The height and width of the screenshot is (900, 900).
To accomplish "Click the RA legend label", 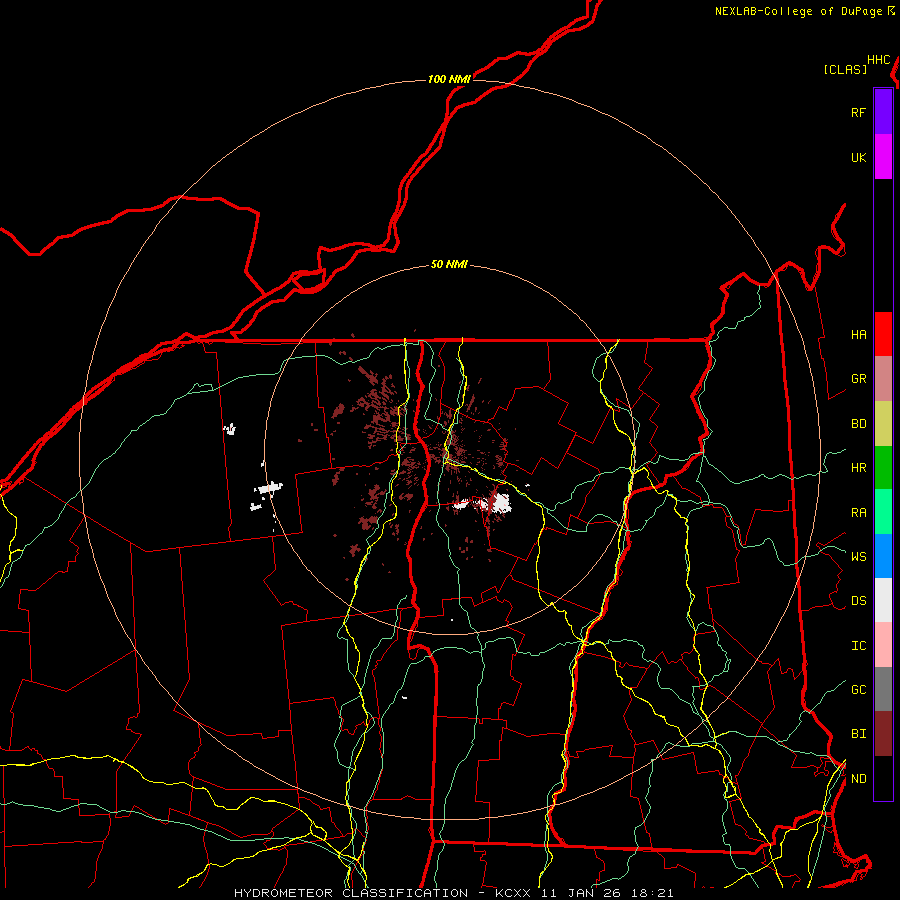I will click(x=858, y=513).
